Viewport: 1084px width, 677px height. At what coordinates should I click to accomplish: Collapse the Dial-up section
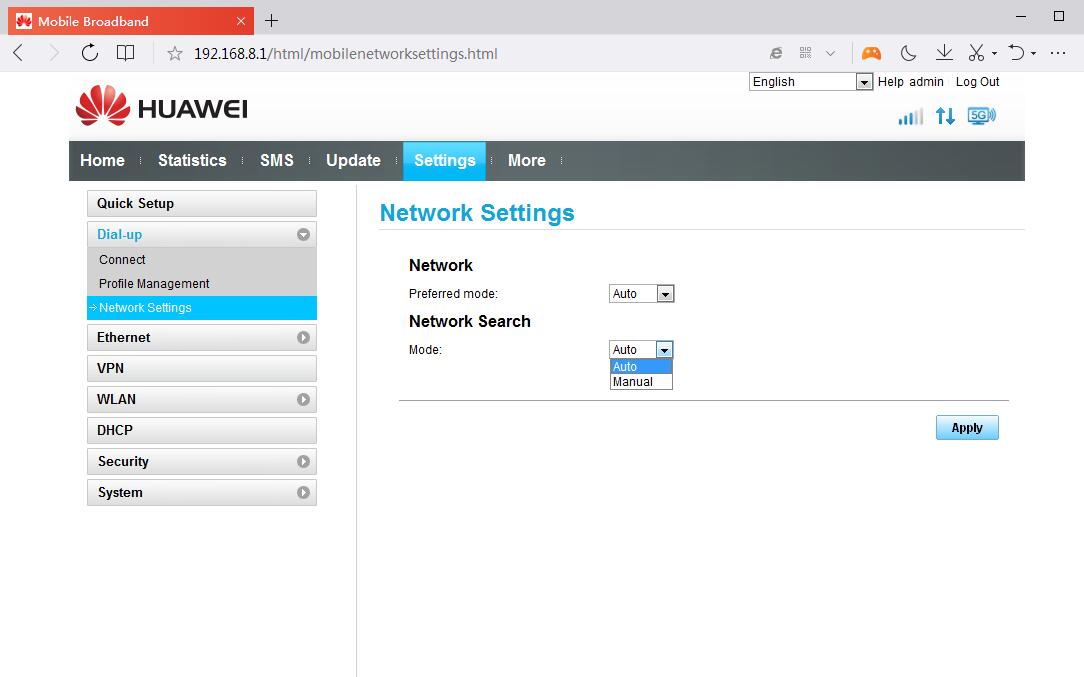303,235
